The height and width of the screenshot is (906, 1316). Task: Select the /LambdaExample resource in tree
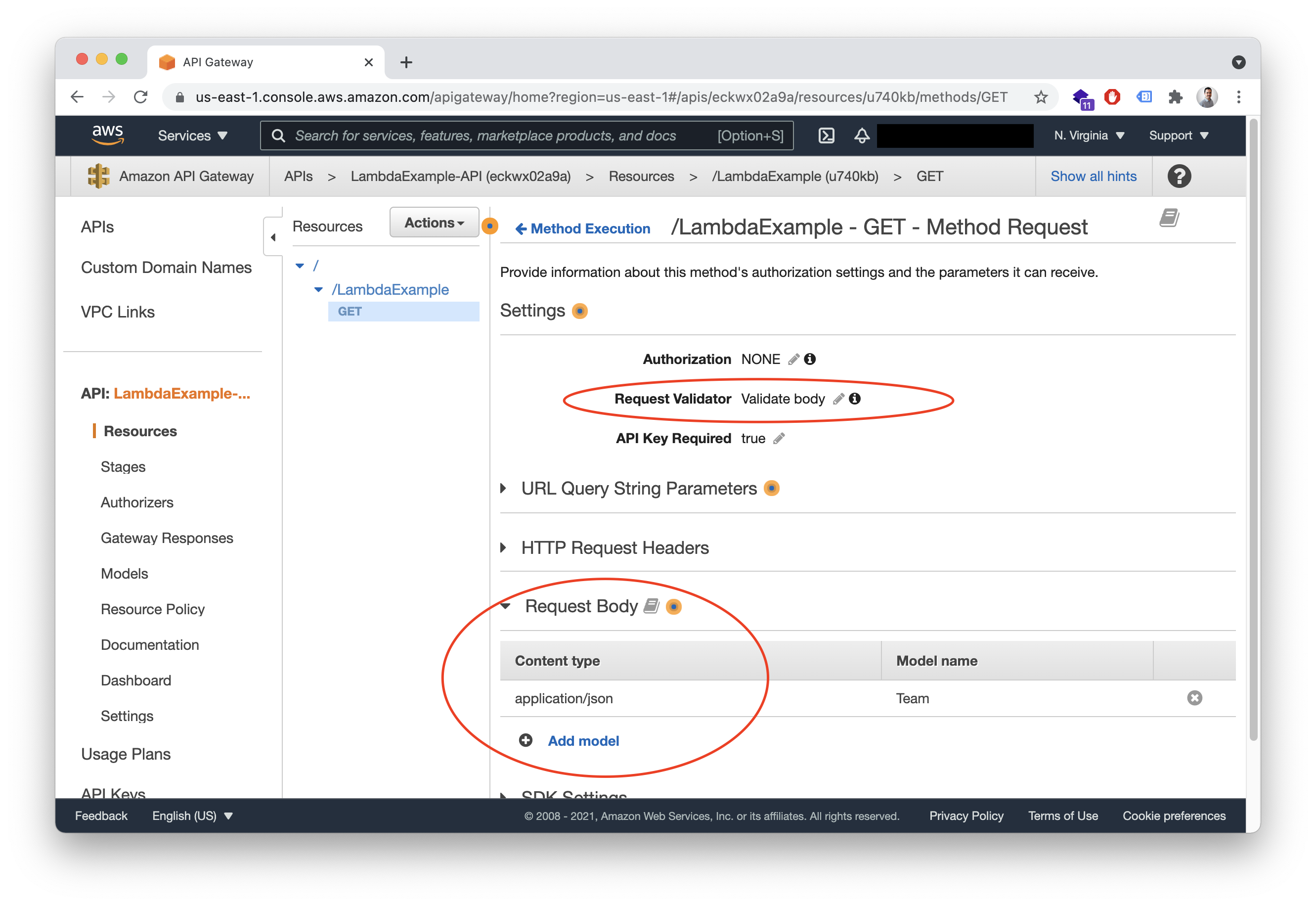[x=390, y=289]
